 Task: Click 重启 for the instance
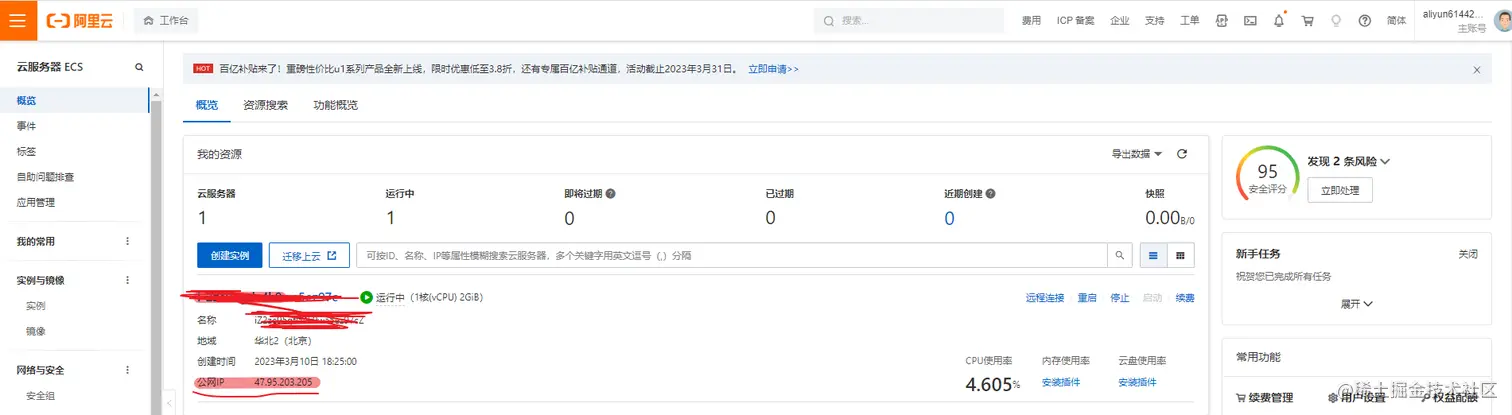coord(1087,298)
